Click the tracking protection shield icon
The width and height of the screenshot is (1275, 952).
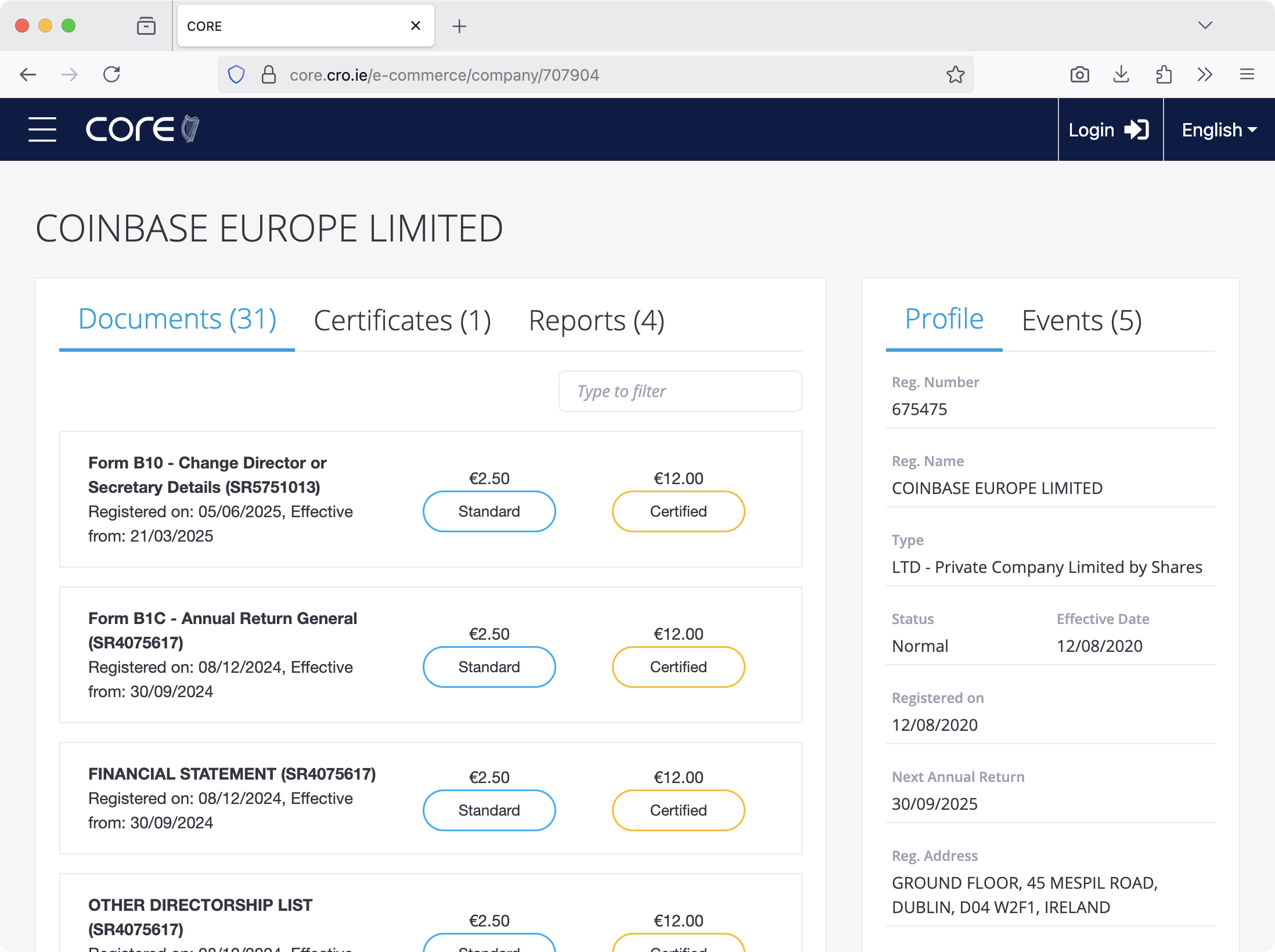tap(236, 75)
